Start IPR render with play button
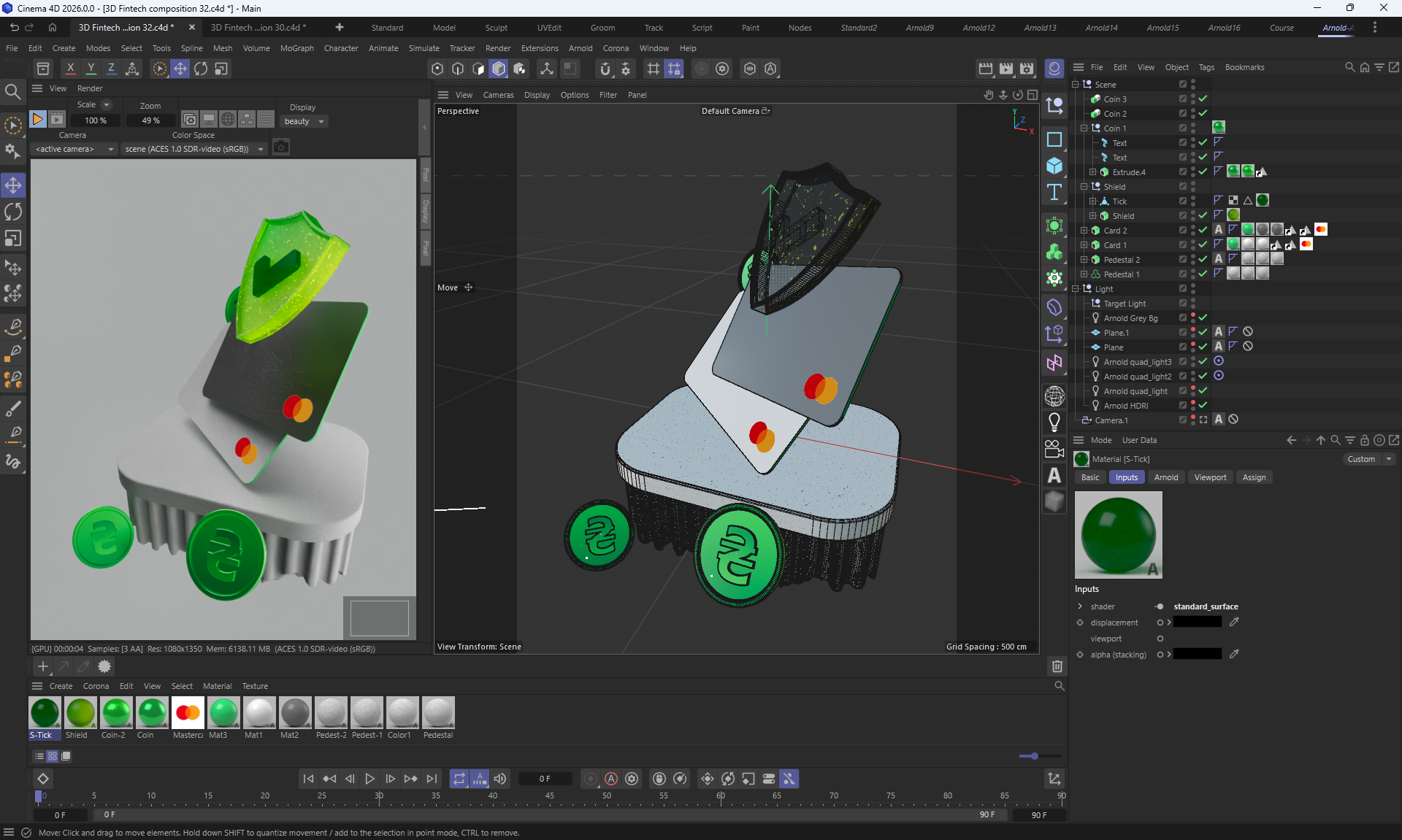The image size is (1402, 840). coord(38,120)
